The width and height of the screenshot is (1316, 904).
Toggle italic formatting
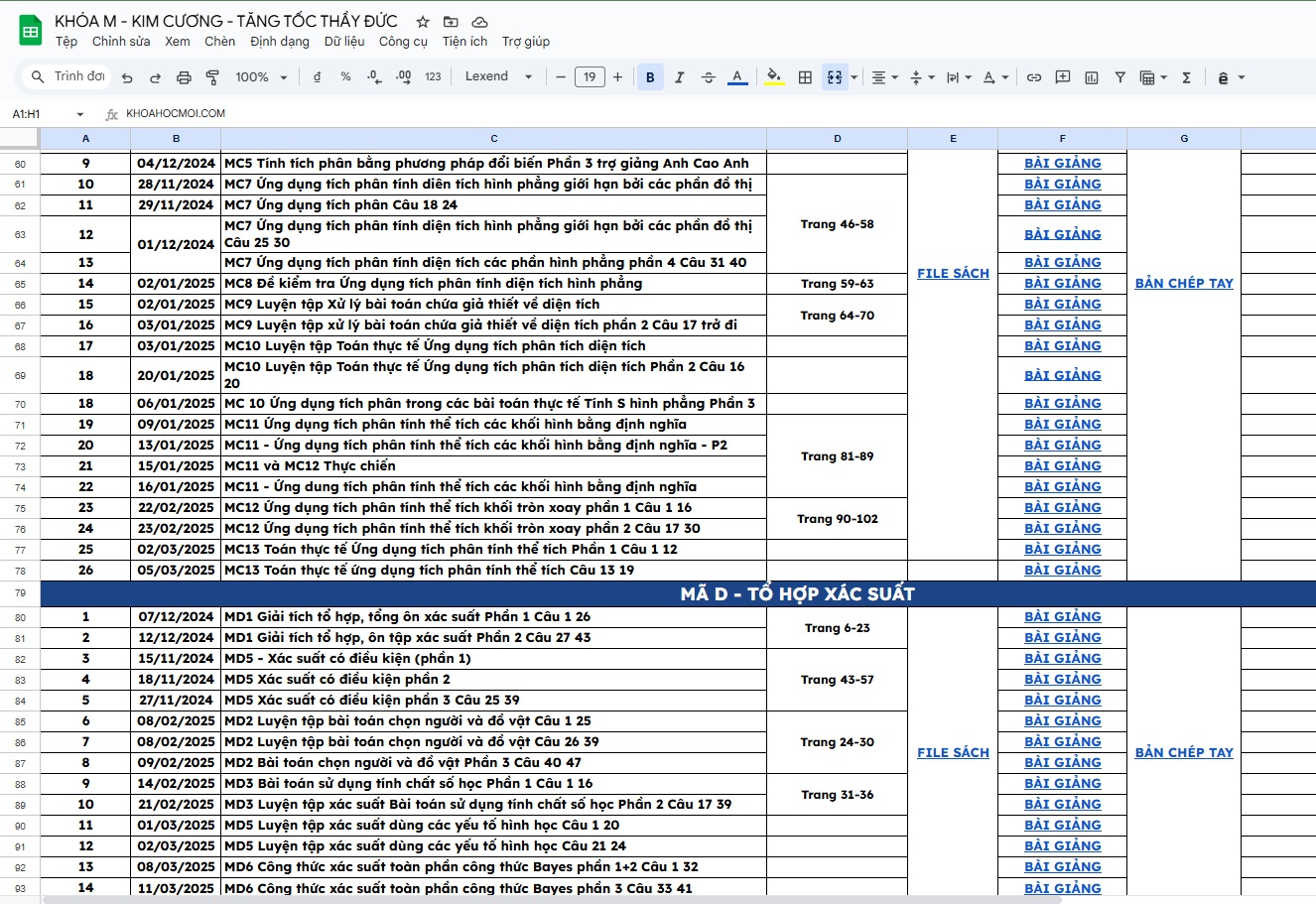[679, 77]
